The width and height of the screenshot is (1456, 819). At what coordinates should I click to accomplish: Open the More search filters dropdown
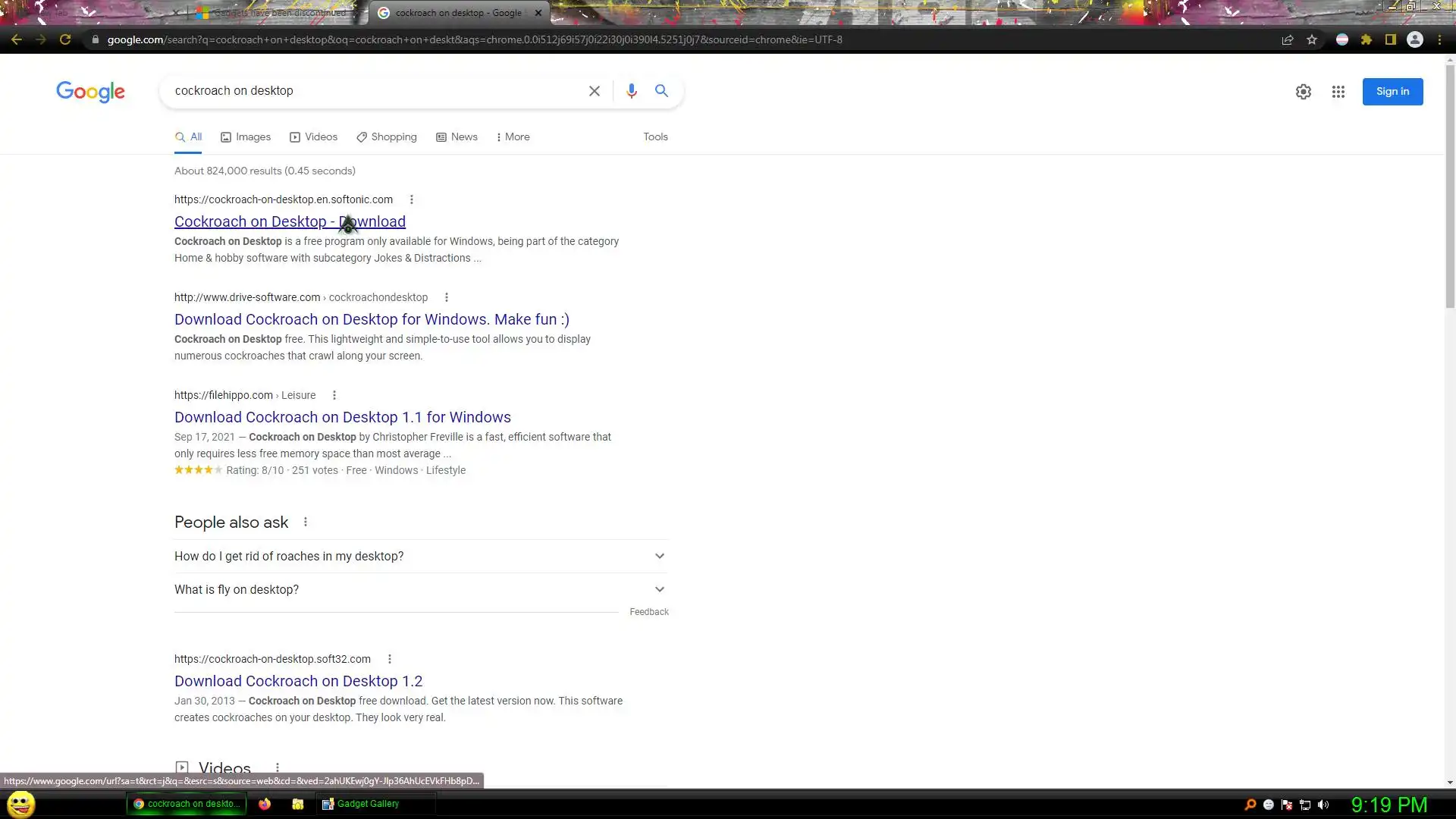click(x=513, y=137)
